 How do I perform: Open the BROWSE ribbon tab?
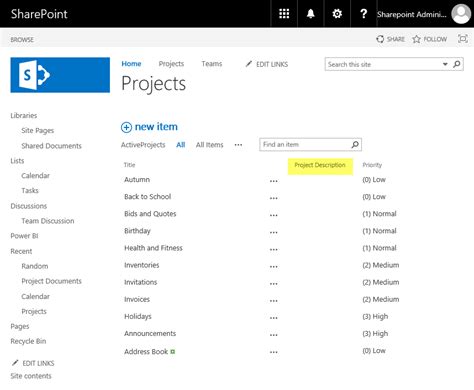(22, 39)
